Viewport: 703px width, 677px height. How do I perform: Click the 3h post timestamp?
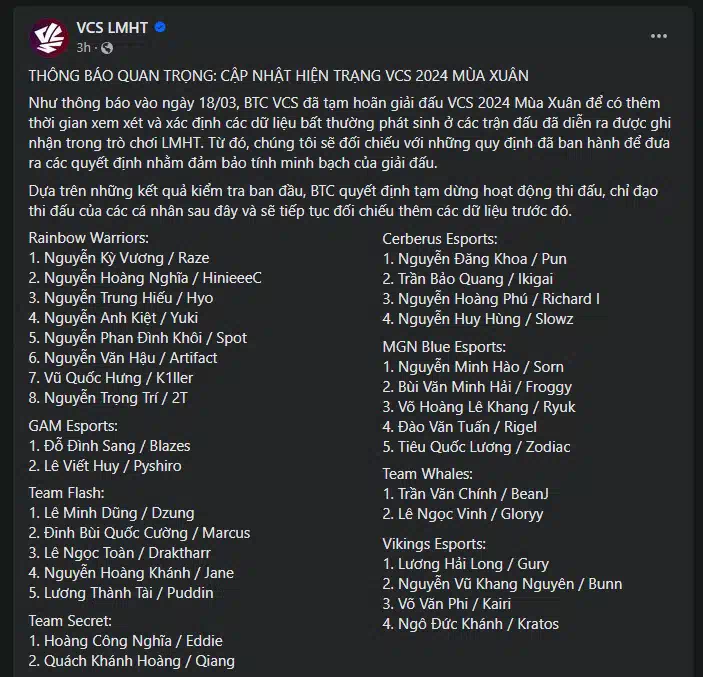point(83,48)
